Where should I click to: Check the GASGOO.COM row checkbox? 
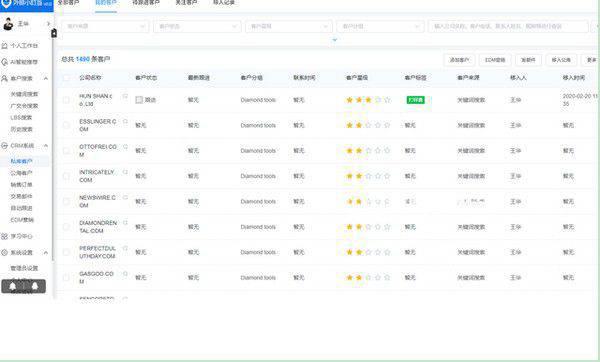(66, 277)
